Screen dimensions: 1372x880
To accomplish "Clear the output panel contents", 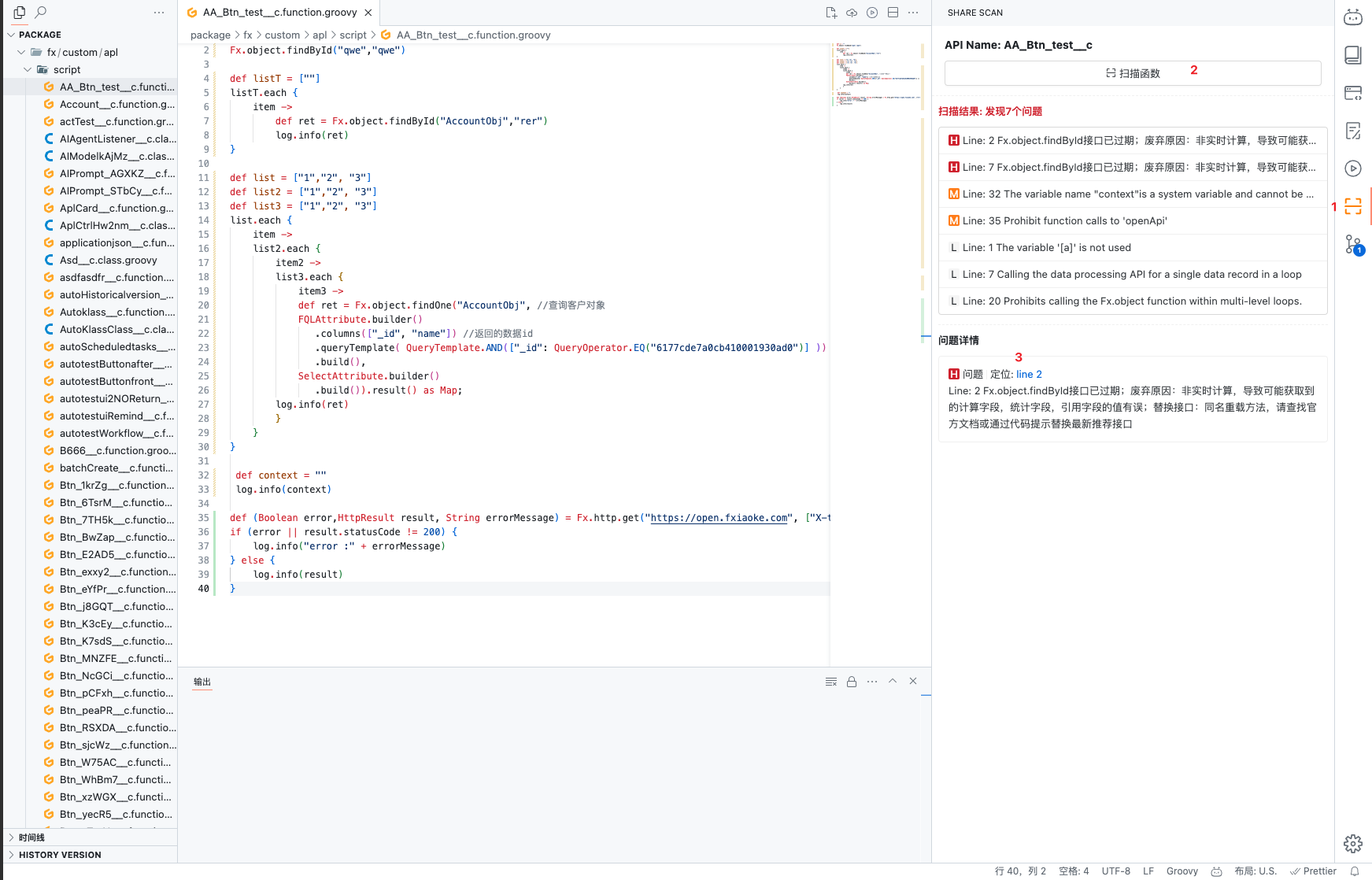I will click(x=830, y=682).
